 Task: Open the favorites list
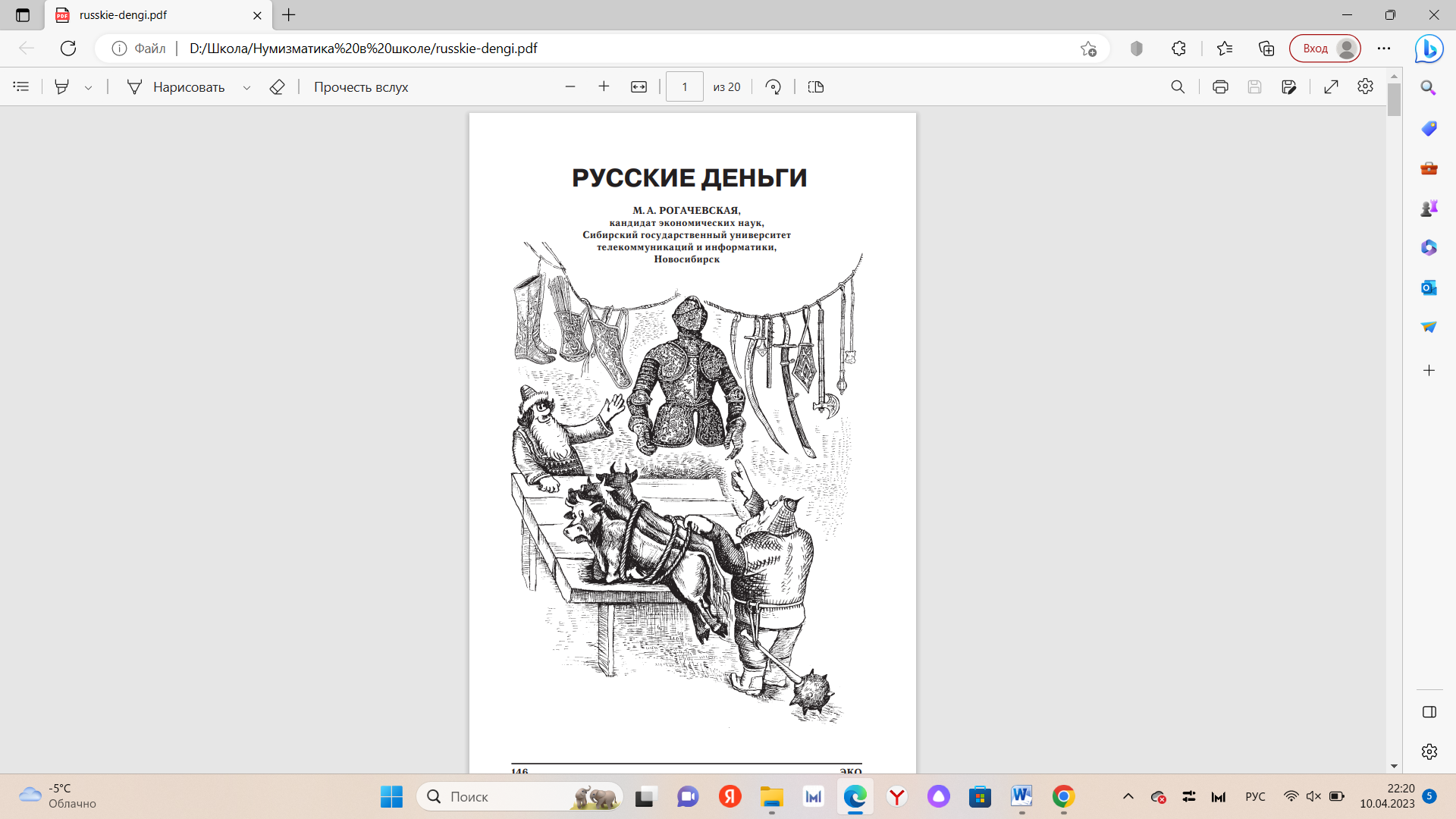tap(1225, 49)
